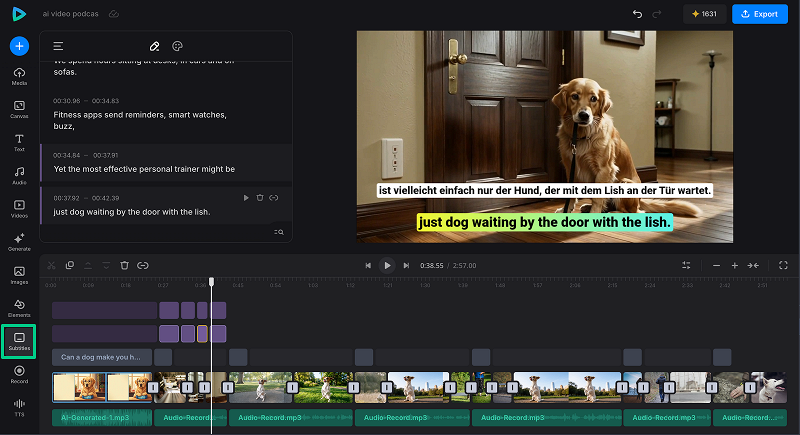
Task: Fit timeline to screen width
Action: pyautogui.click(x=753, y=265)
